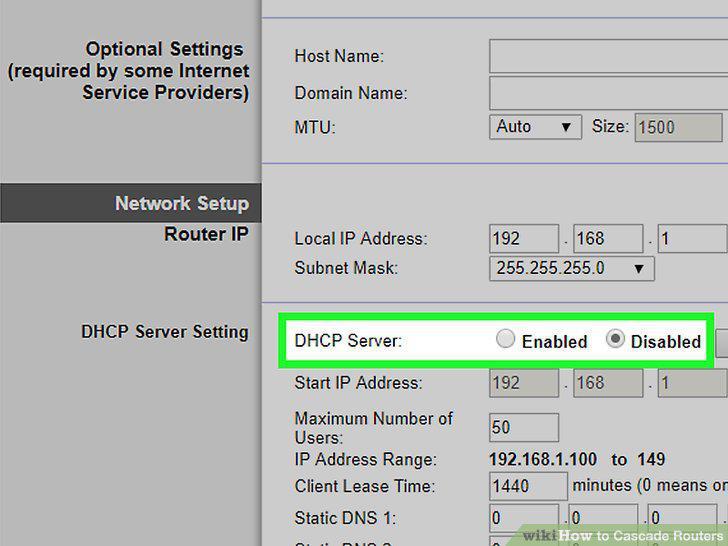Click the range end value 149
Screen dimensions: 728x546
(x=651, y=459)
